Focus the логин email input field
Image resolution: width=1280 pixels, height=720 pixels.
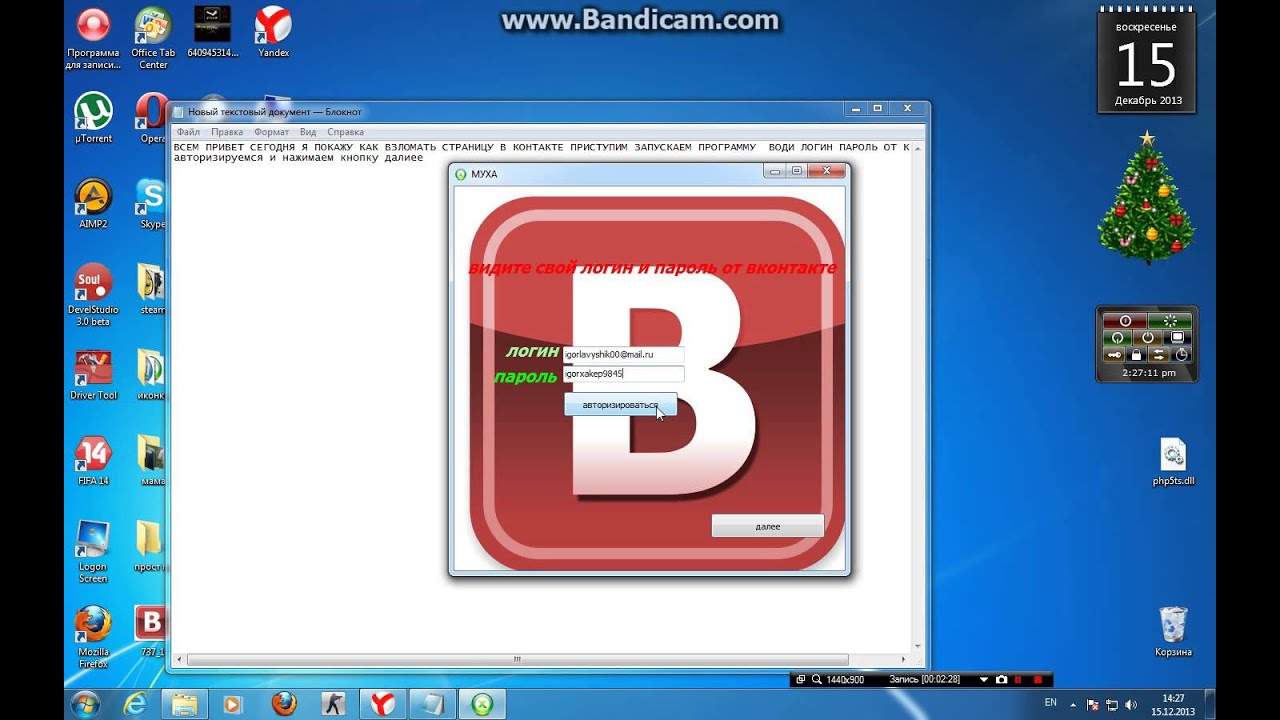(624, 354)
